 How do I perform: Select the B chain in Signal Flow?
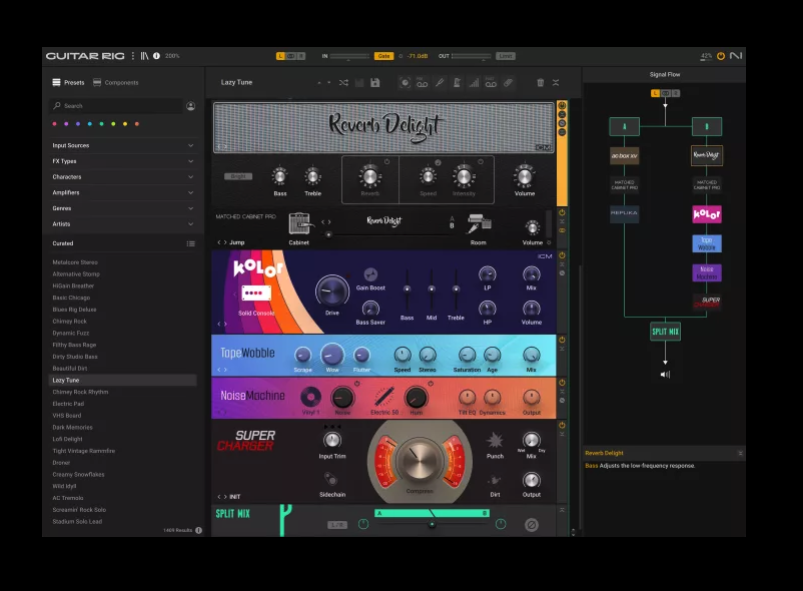coord(707,126)
